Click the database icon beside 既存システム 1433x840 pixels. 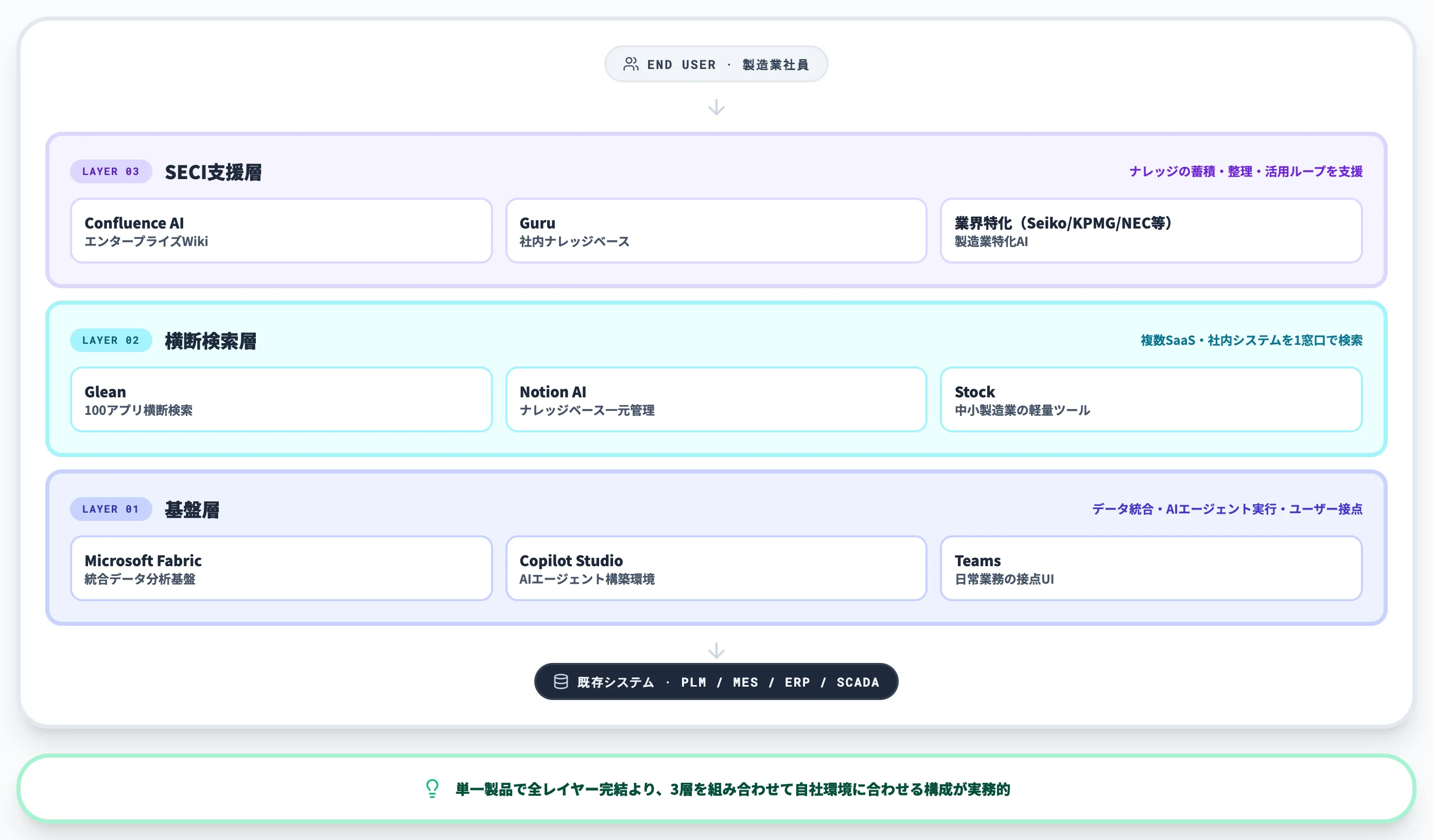(x=561, y=681)
